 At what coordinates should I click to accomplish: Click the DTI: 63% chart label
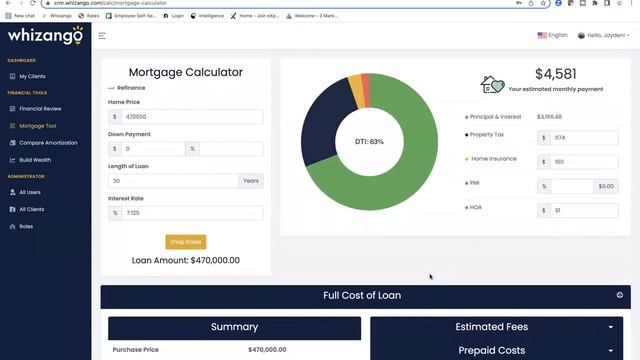tap(369, 142)
